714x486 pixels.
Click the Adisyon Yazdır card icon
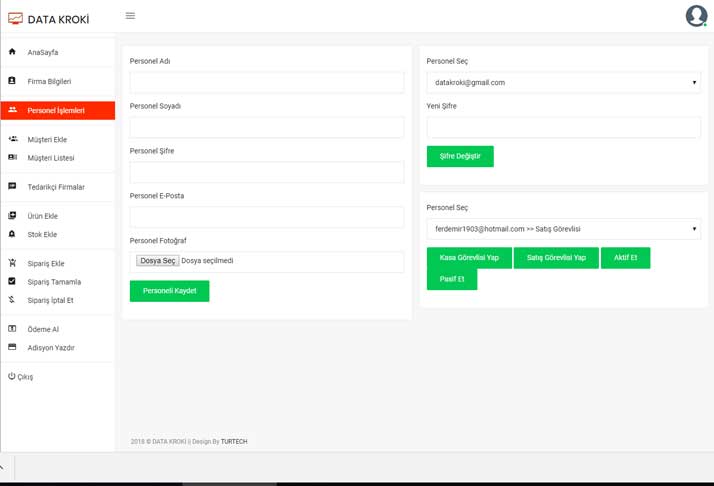coord(12,347)
